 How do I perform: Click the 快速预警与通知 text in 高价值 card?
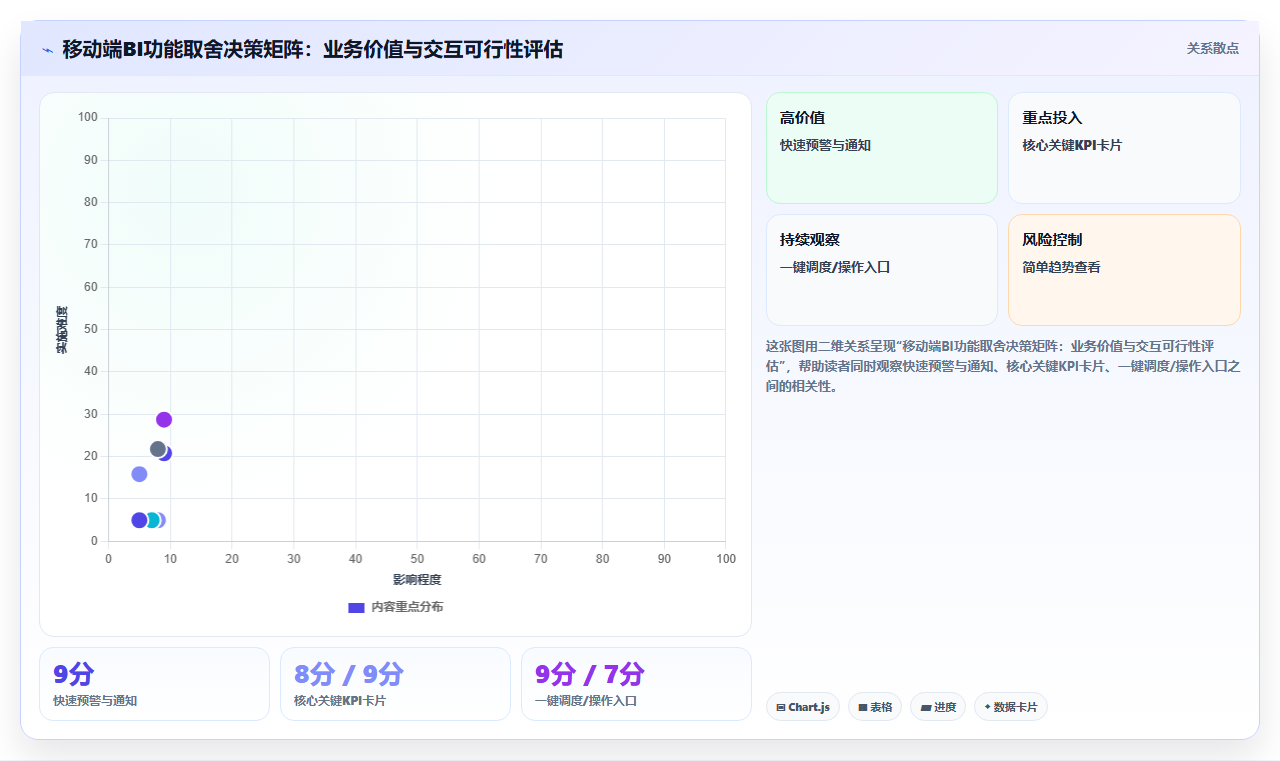pos(825,145)
